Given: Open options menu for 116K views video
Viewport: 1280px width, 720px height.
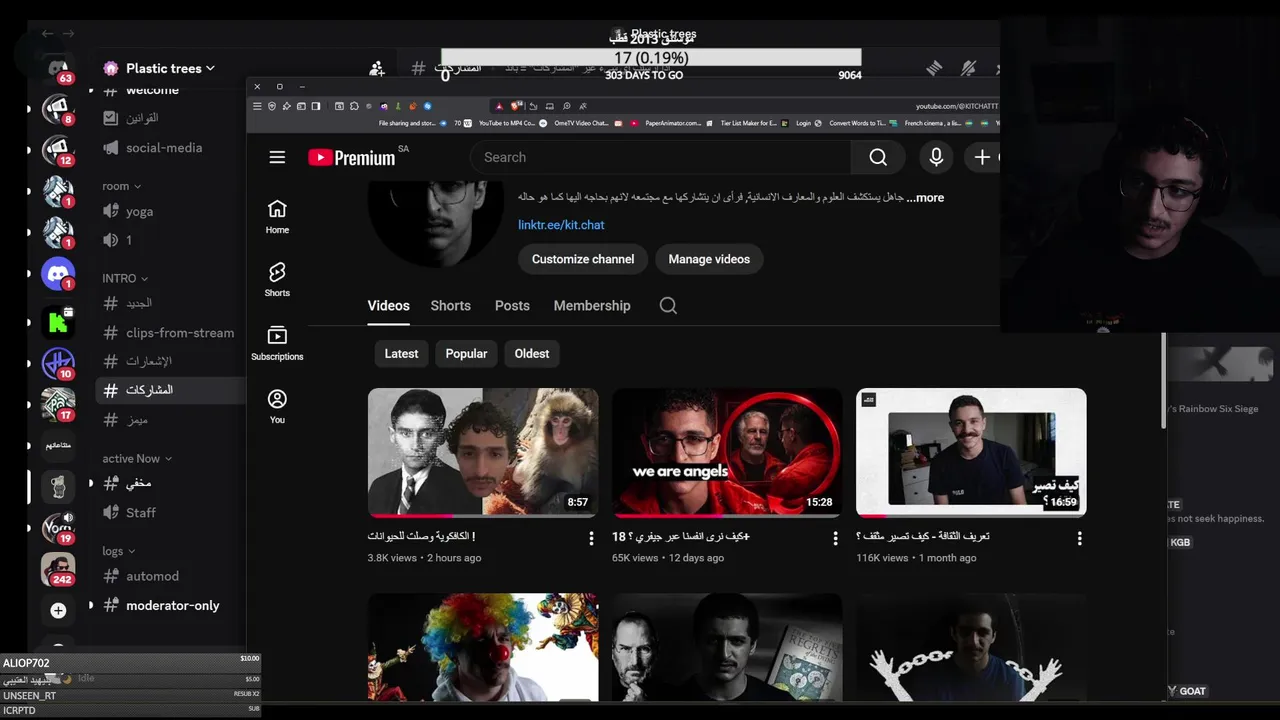Looking at the screenshot, I should [x=1079, y=538].
